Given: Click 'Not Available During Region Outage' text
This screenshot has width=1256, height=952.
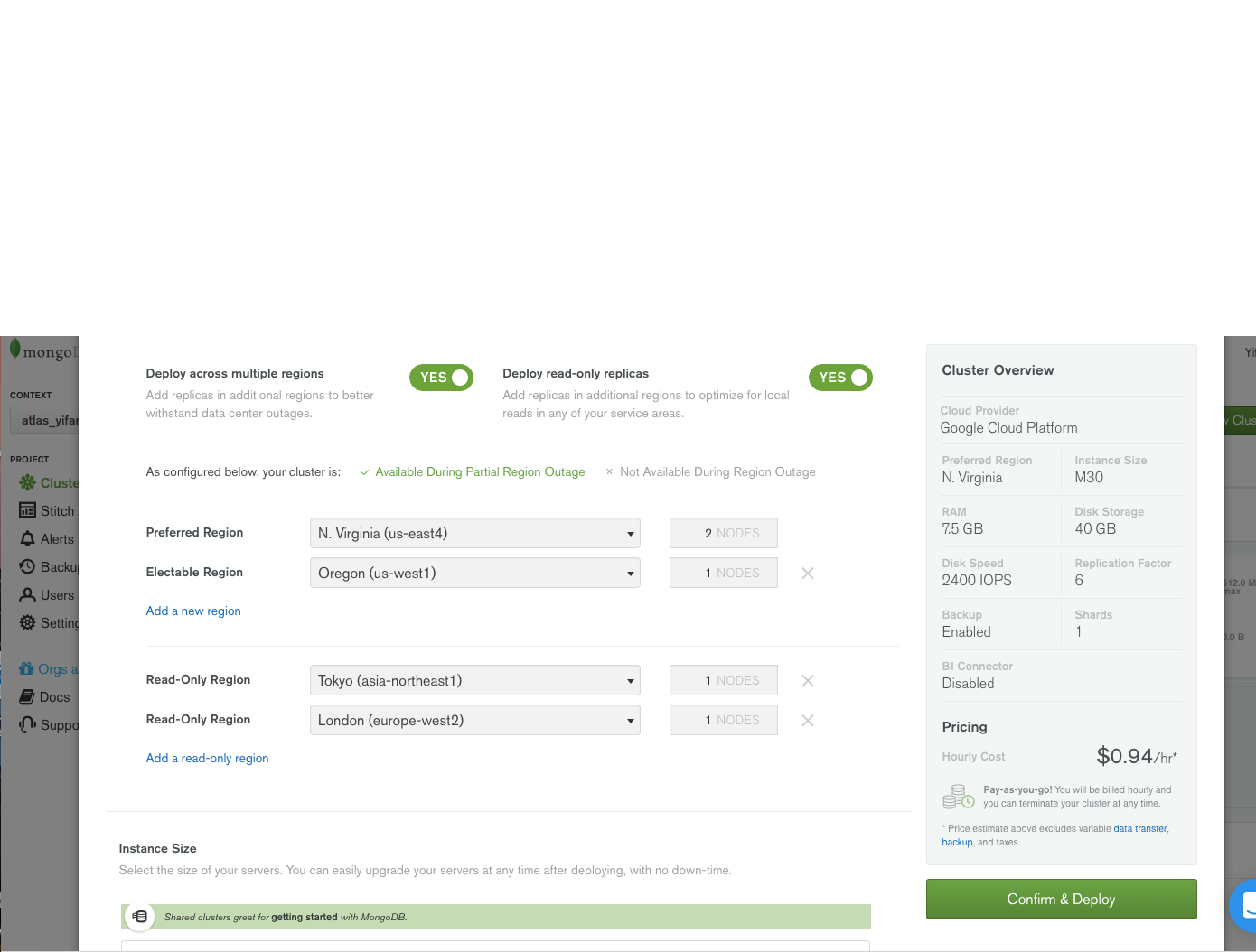Looking at the screenshot, I should point(717,471).
